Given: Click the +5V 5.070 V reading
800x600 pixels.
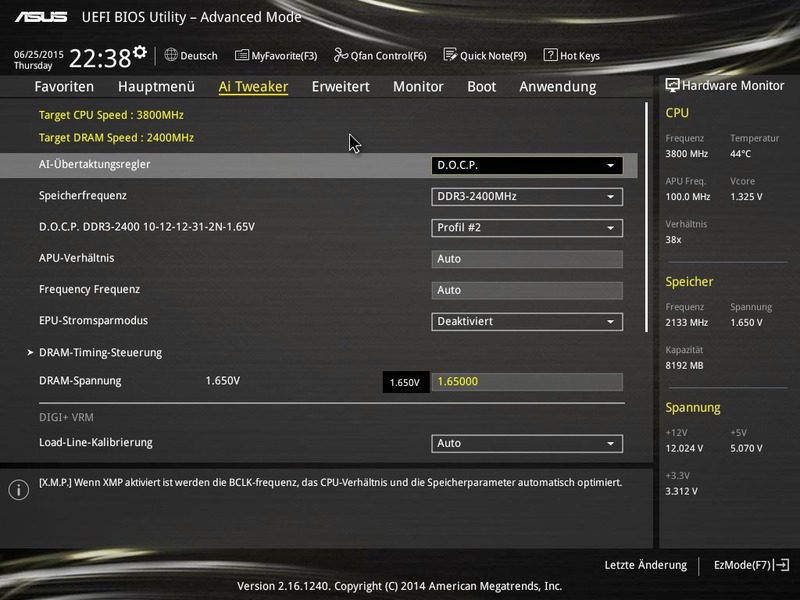Looking at the screenshot, I should point(746,448).
